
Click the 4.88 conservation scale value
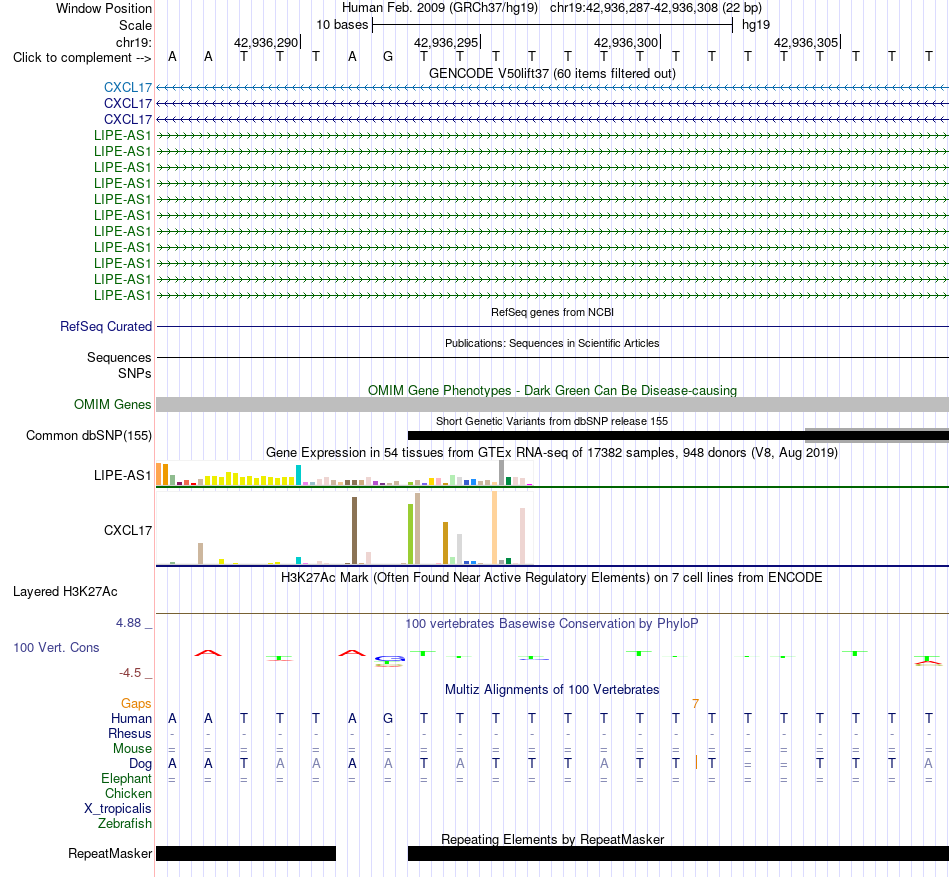click(128, 623)
